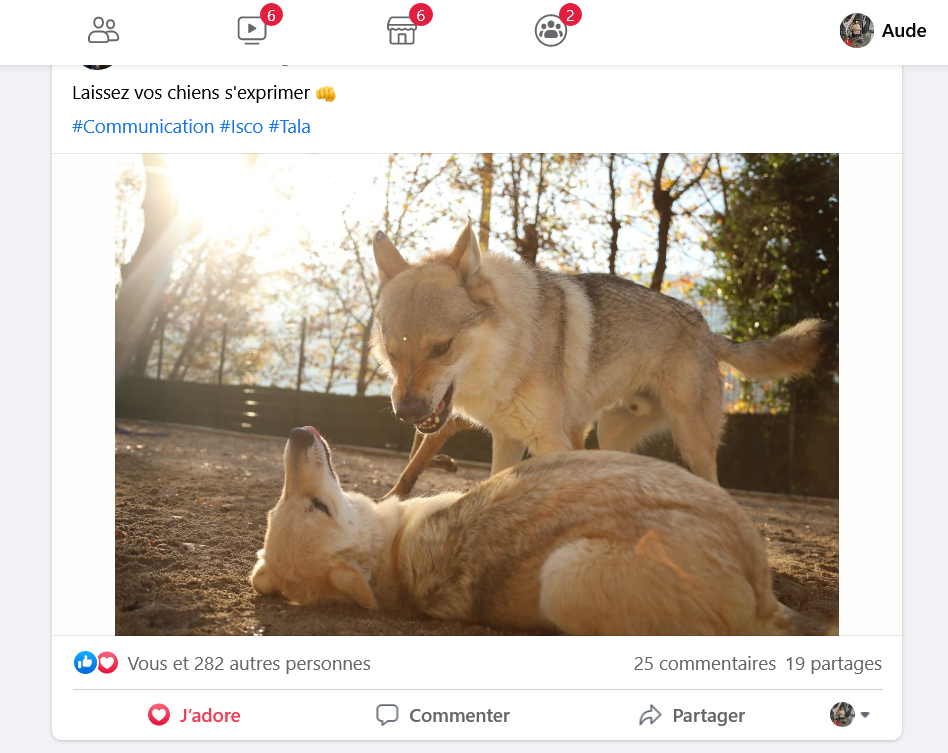Open the Watch video tab icon
The height and width of the screenshot is (753, 948).
tap(252, 30)
